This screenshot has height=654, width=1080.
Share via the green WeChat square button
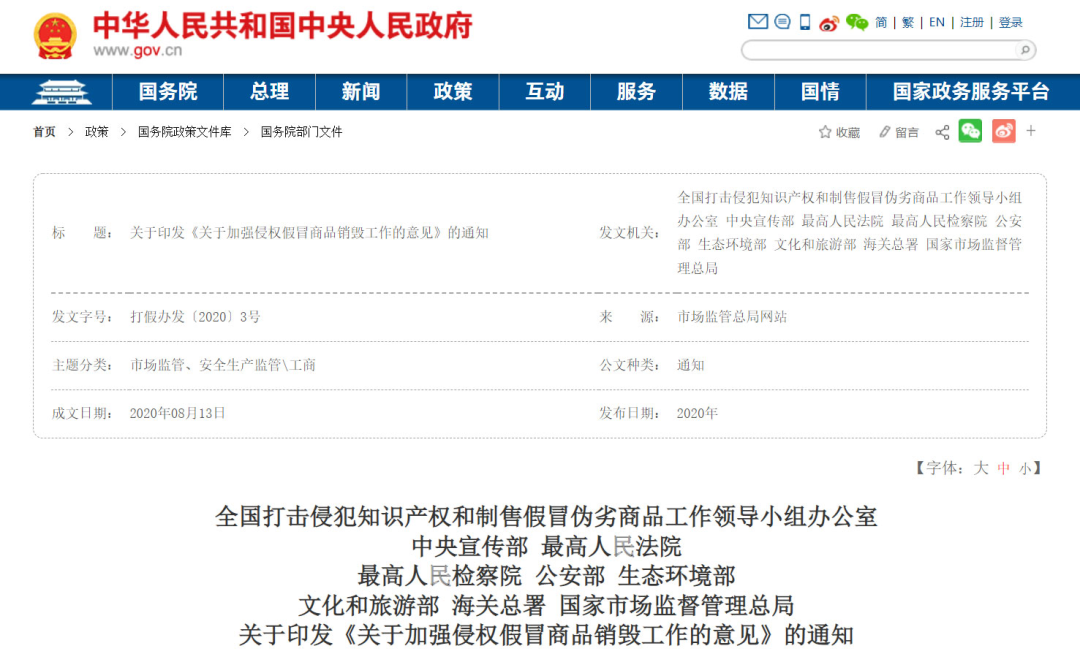[970, 131]
